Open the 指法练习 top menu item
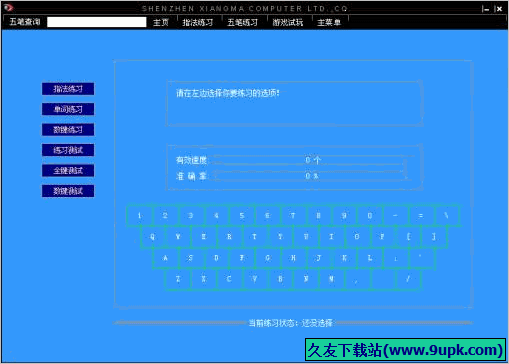Viewport: 509px width, 364px height. click(198, 23)
